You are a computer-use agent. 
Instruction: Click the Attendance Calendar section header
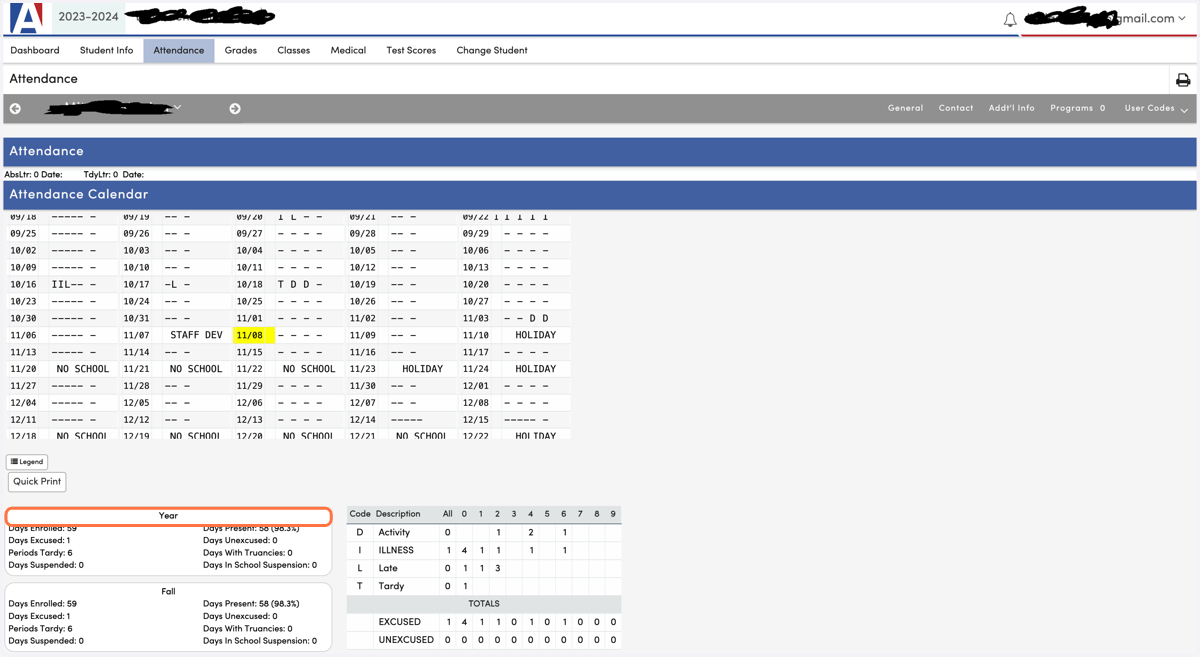(x=600, y=195)
